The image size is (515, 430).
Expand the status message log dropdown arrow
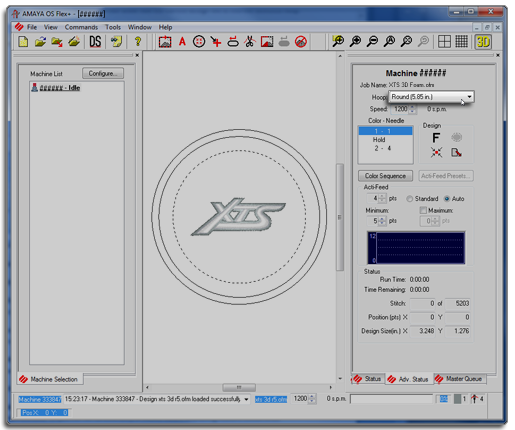coord(246,399)
